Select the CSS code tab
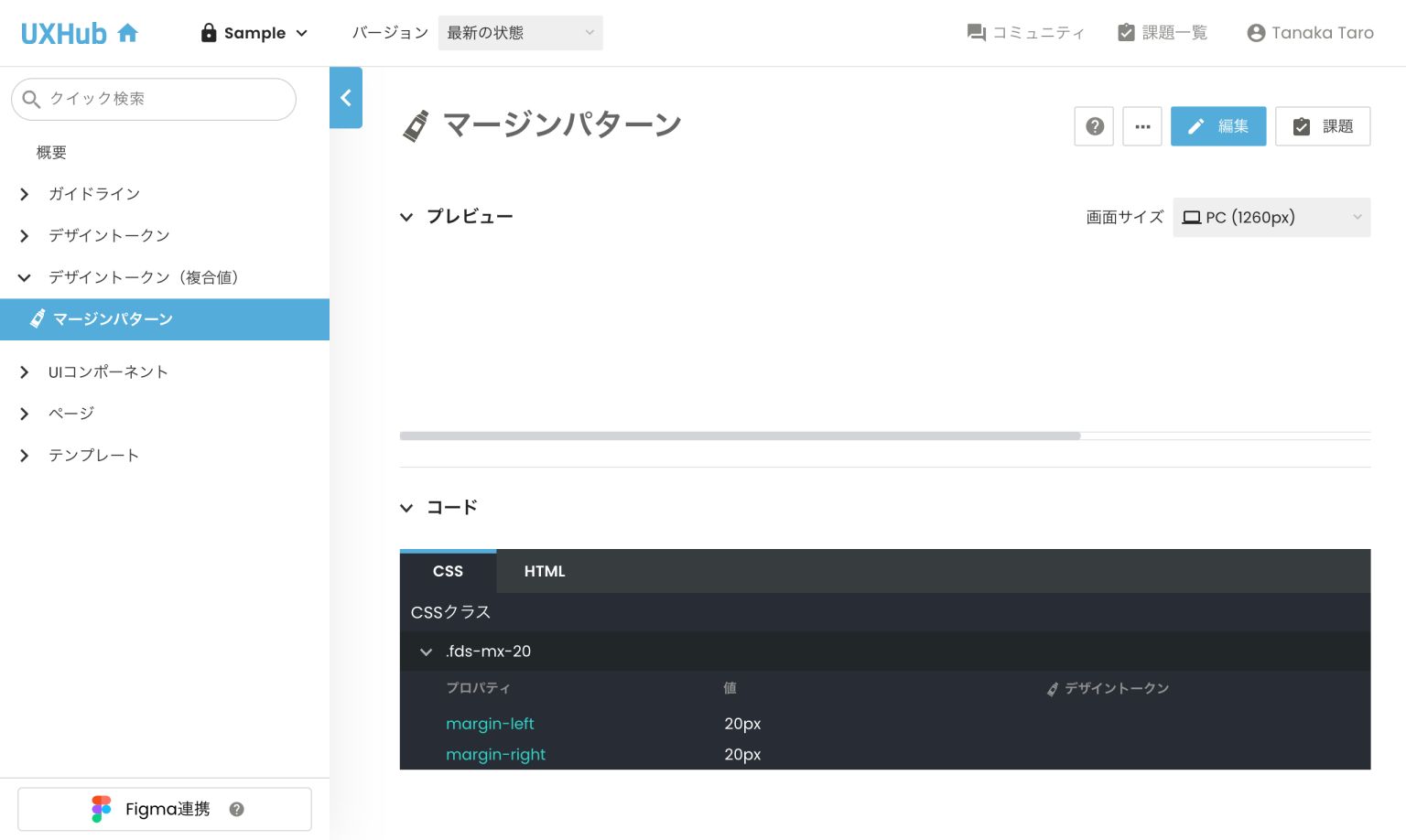The image size is (1406, 840). (448, 571)
